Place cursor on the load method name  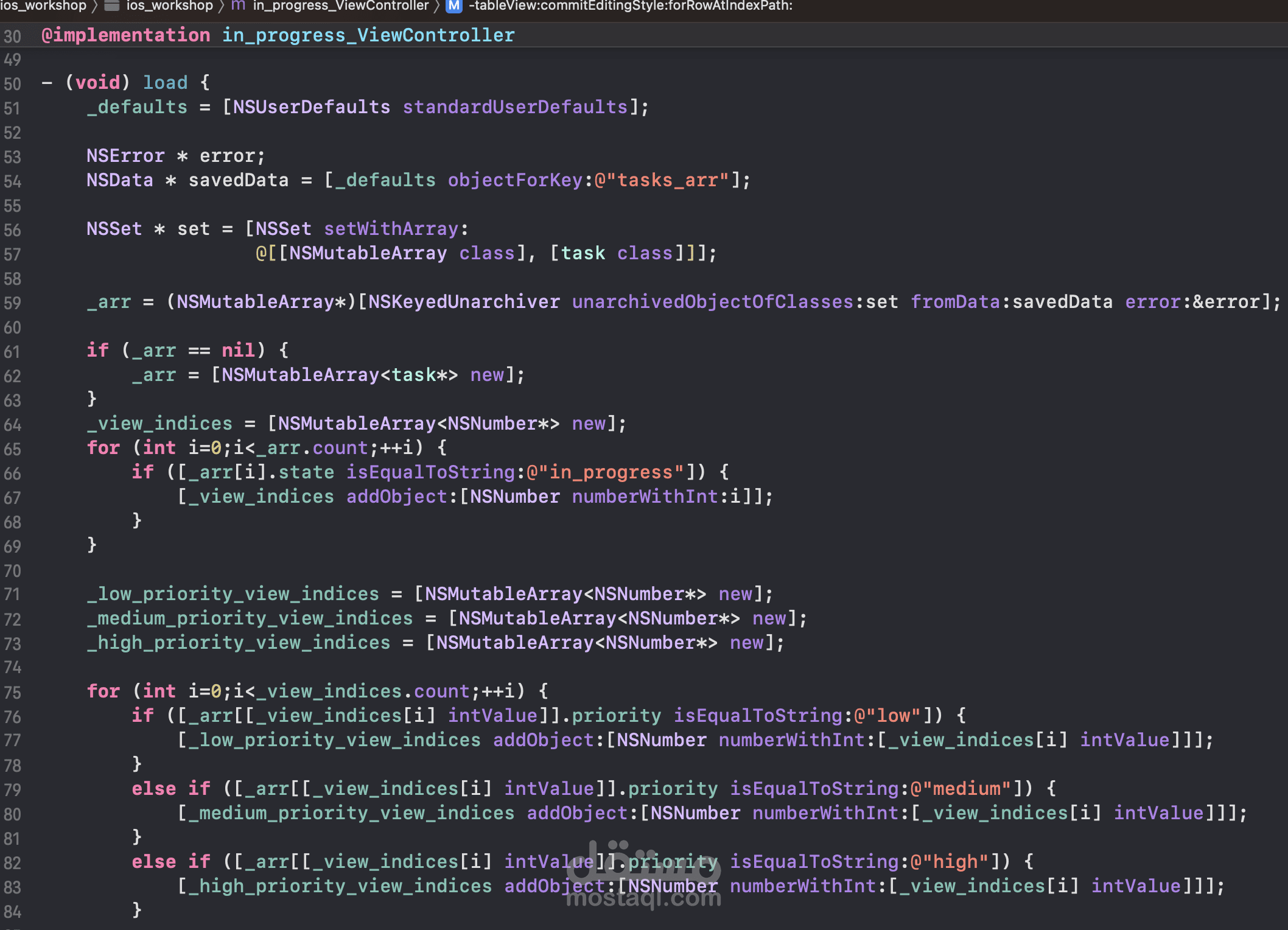165,82
